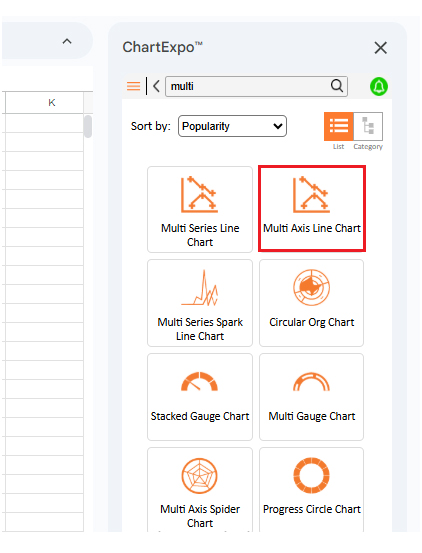
Task: Click the ChartExpo title text
Action: [x=163, y=47]
